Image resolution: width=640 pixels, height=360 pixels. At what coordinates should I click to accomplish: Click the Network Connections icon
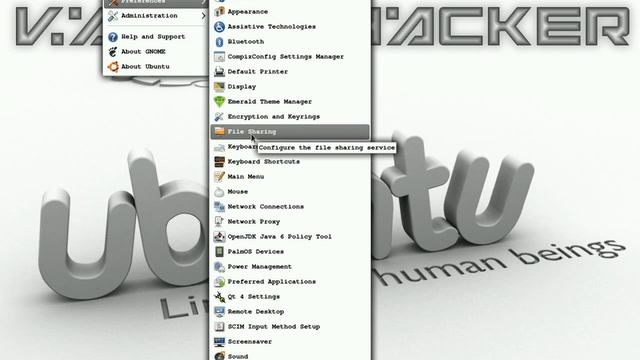tap(219, 207)
